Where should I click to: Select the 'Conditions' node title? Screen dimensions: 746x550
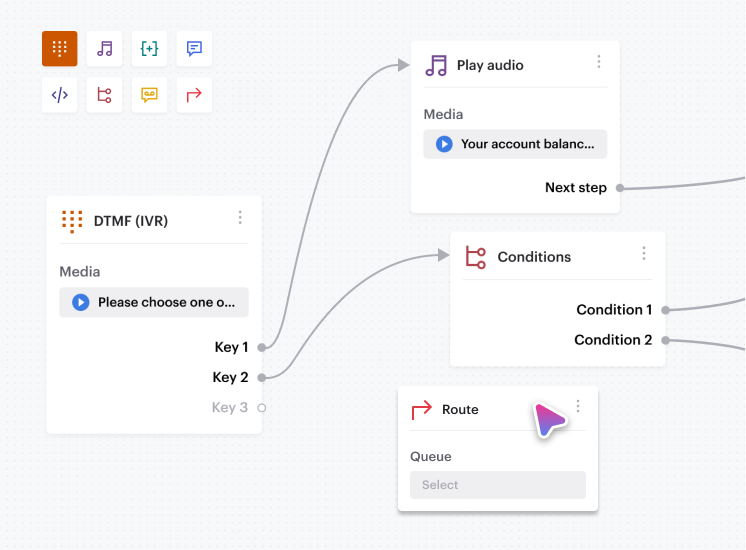point(534,257)
